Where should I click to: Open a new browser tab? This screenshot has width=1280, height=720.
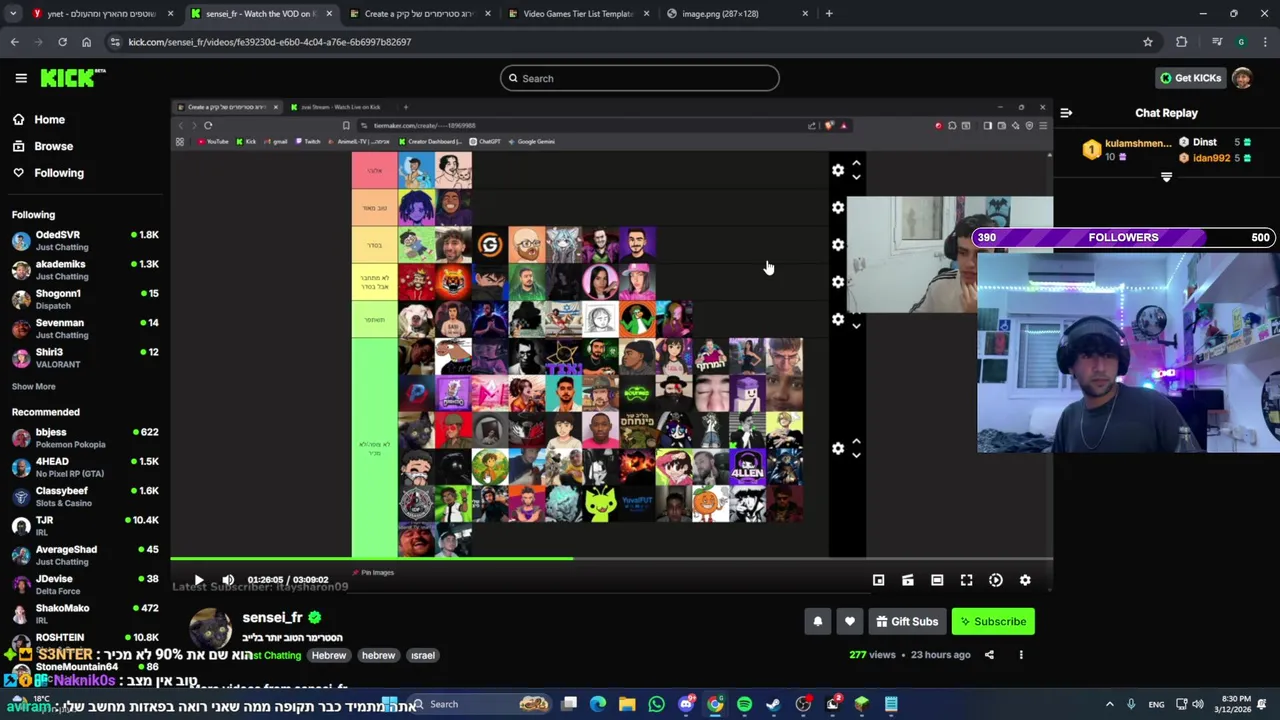point(829,14)
